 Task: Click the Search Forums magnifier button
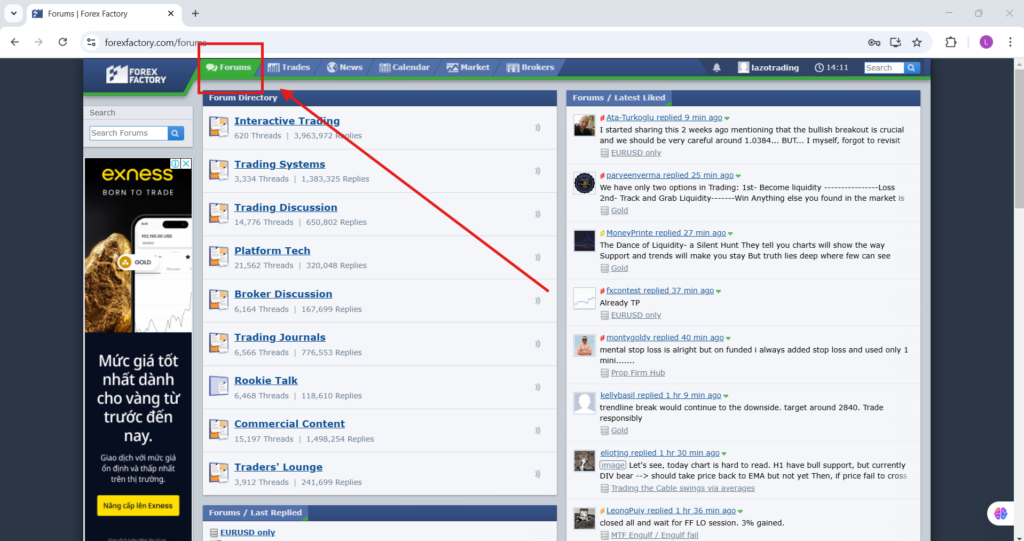point(176,133)
